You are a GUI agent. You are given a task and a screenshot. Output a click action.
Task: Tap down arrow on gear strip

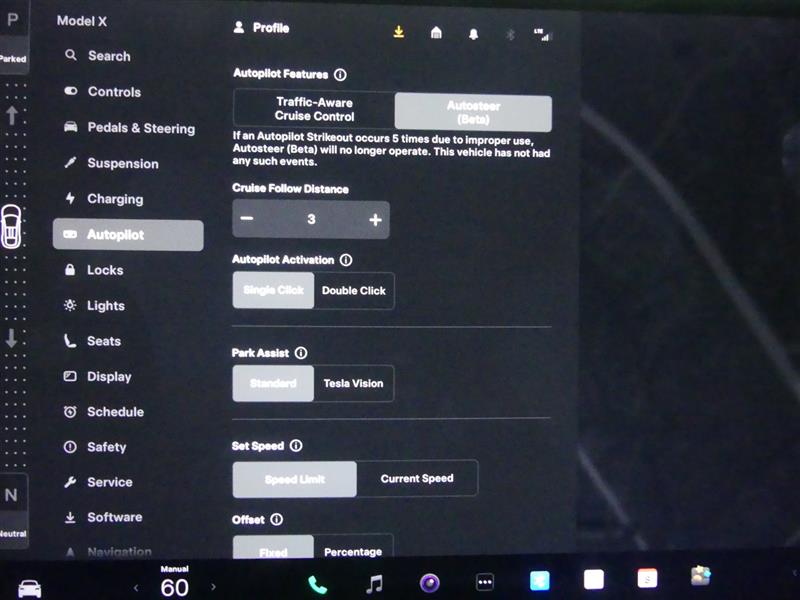[x=11, y=338]
